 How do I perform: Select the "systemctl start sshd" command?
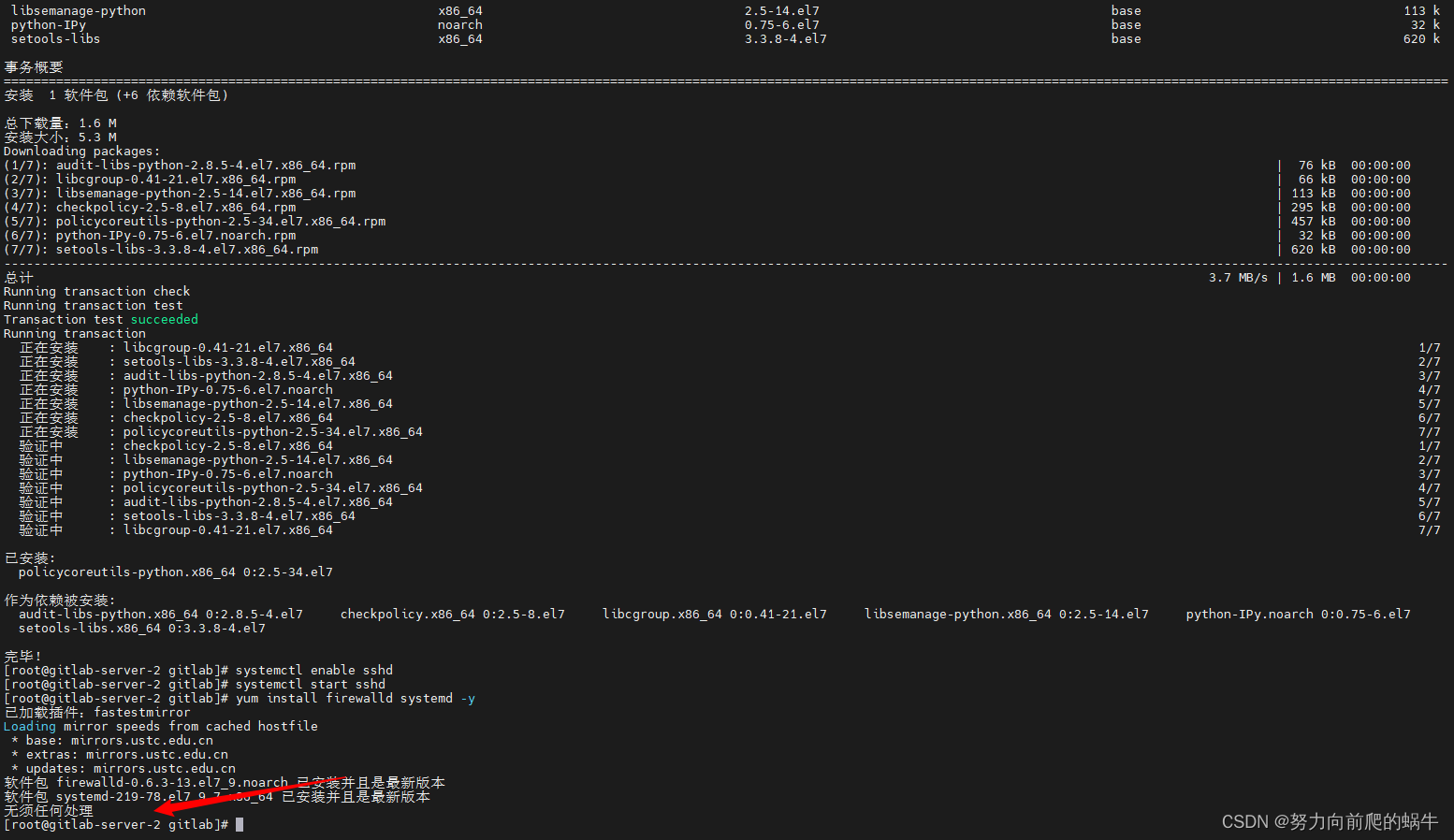[x=311, y=685]
